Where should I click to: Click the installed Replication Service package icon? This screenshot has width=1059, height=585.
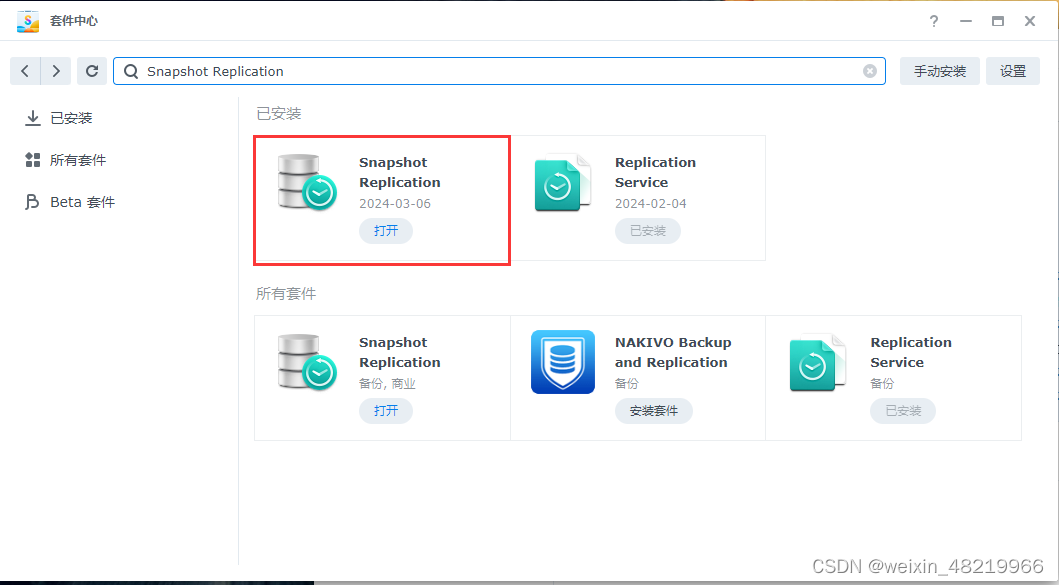coord(563,182)
